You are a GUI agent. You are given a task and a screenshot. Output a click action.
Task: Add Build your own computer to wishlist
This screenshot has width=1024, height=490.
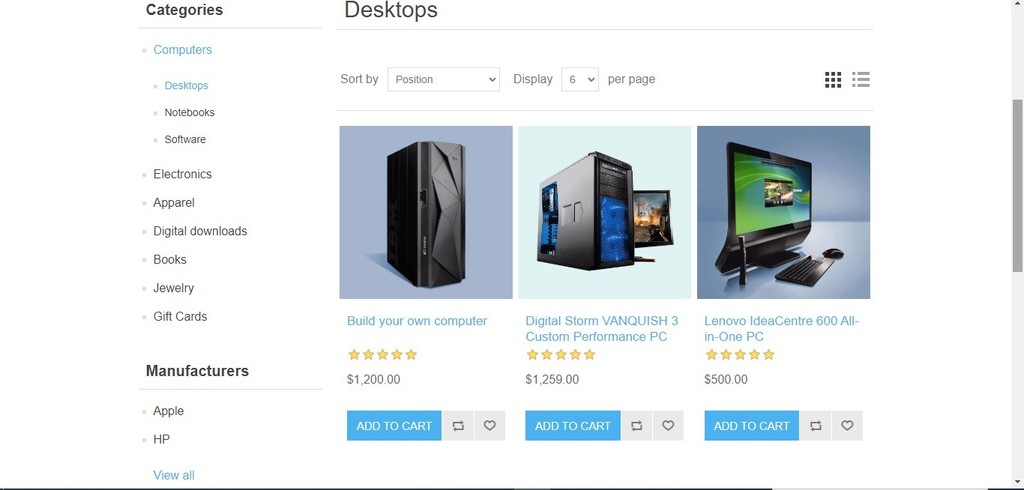490,425
